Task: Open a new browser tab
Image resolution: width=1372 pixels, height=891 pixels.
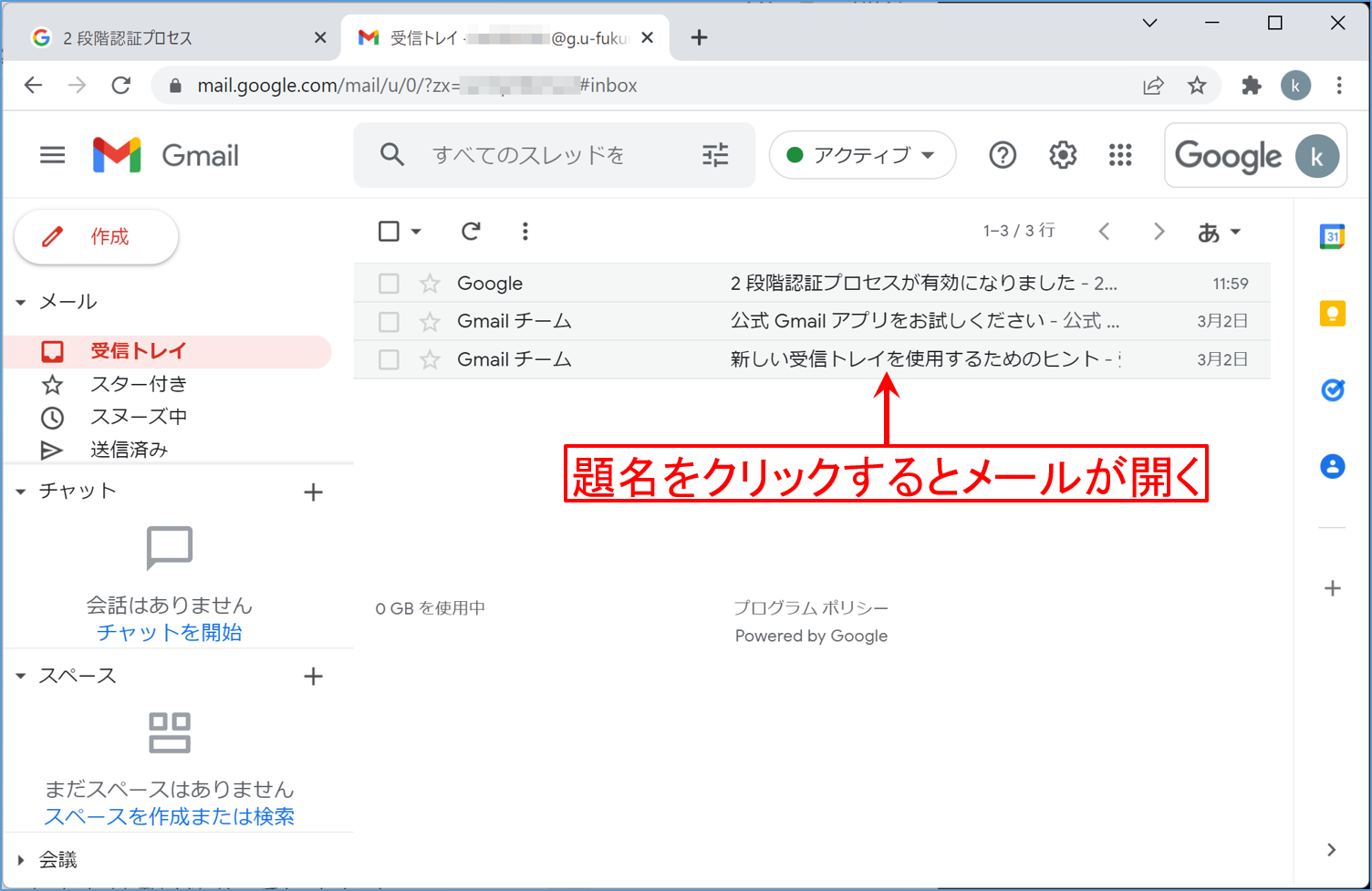Action: 699,37
